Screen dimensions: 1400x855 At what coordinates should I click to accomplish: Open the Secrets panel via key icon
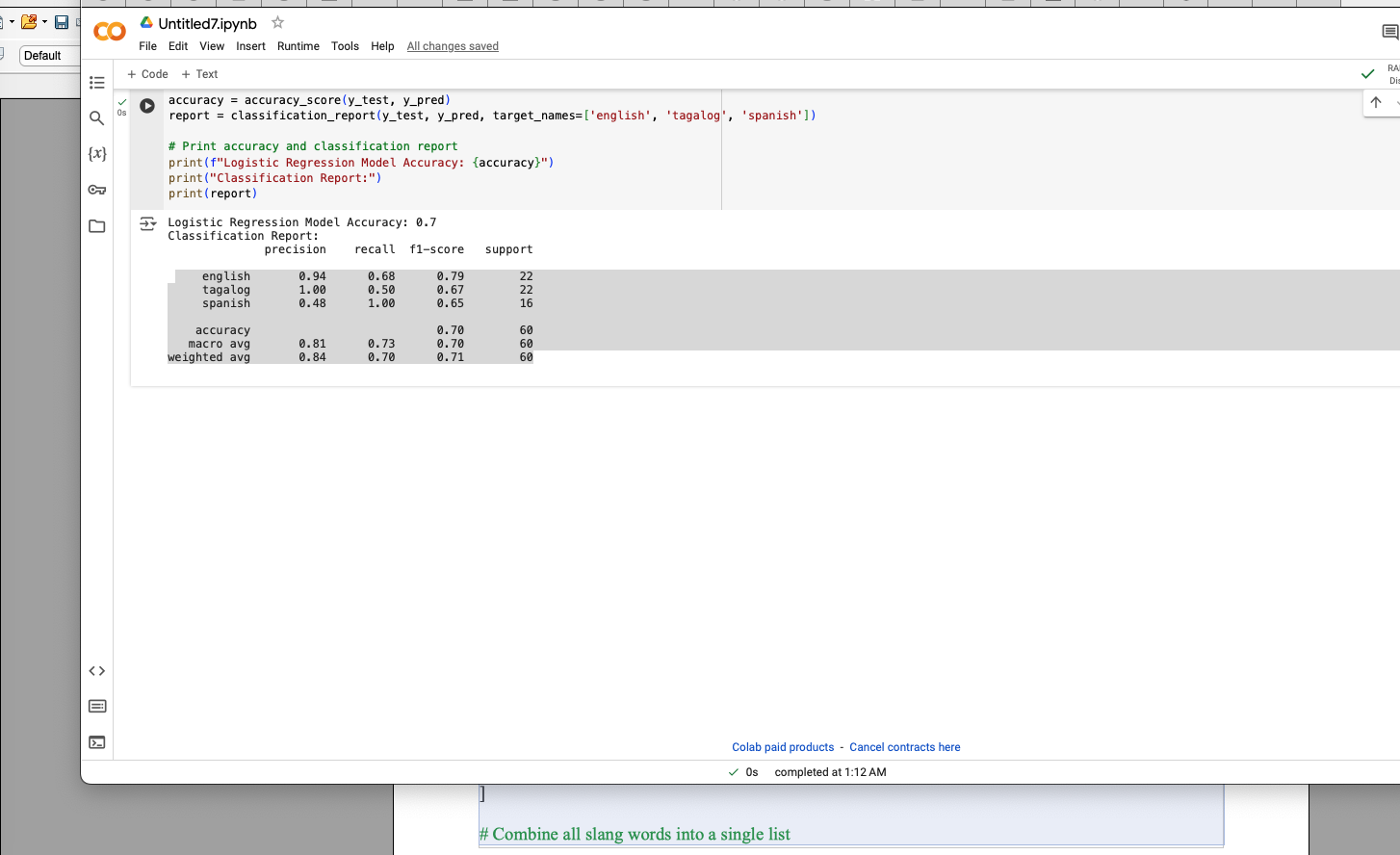[x=97, y=190]
